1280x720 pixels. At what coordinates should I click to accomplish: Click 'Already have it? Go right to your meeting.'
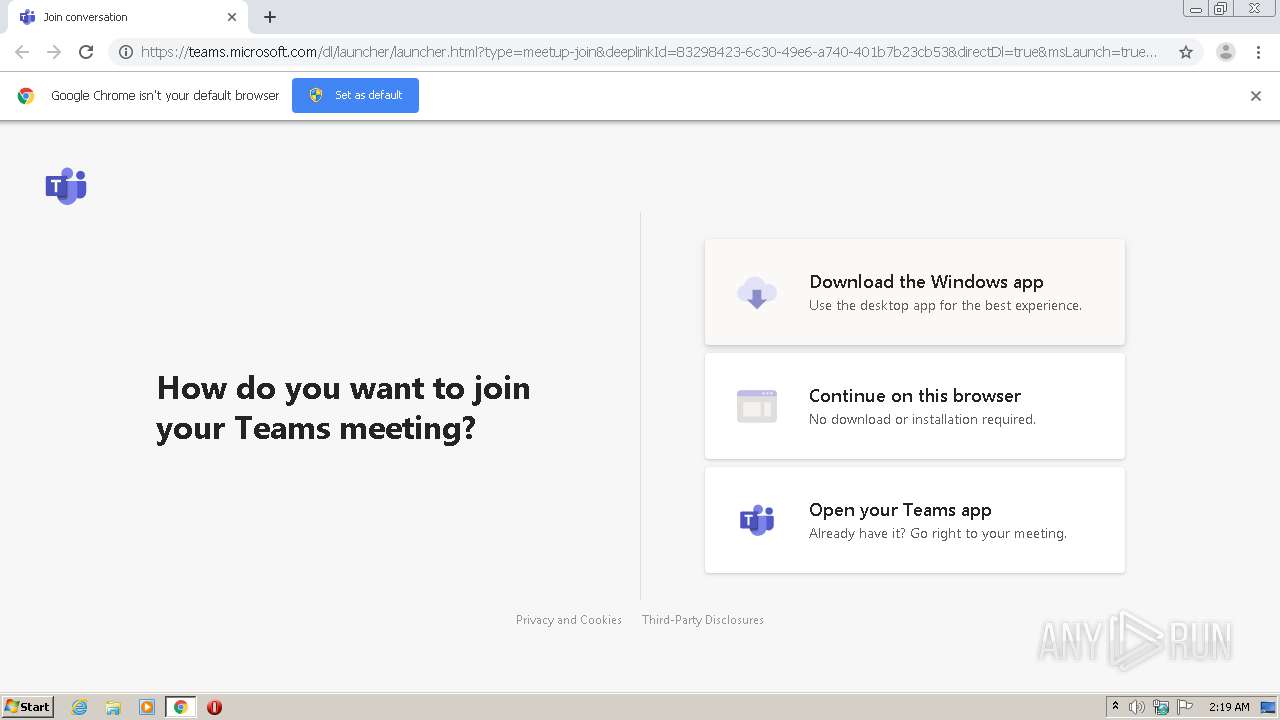point(938,534)
